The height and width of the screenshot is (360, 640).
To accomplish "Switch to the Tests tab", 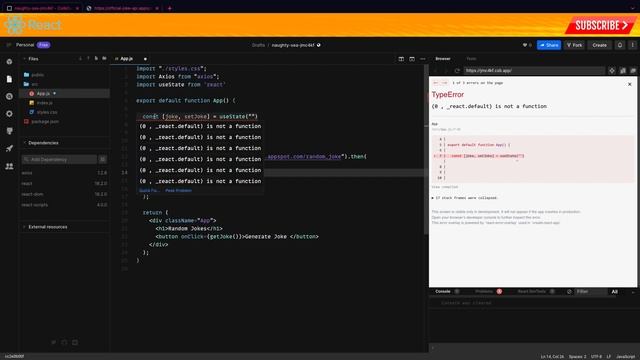I will 471,59.
